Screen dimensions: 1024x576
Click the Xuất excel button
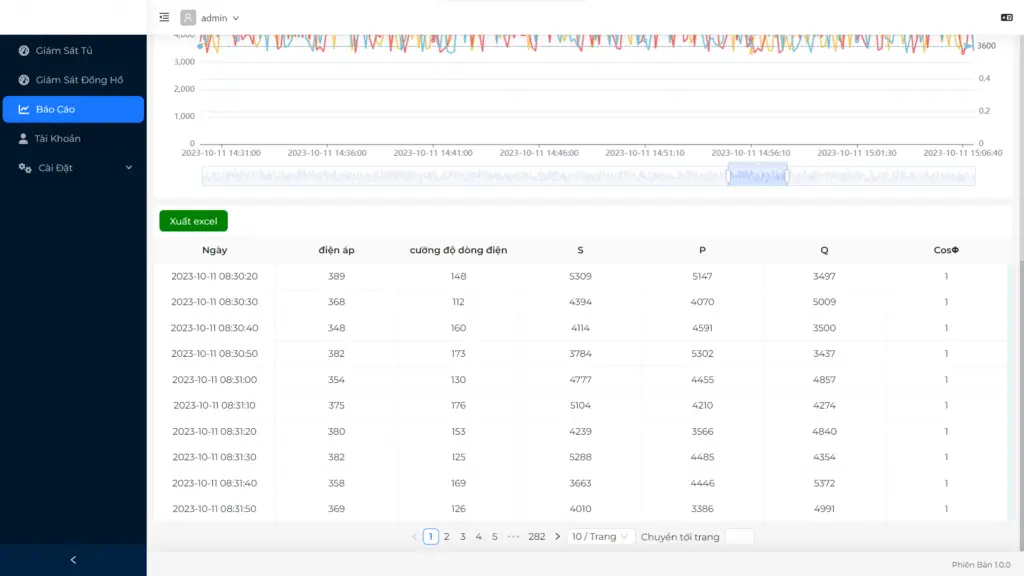[193, 221]
